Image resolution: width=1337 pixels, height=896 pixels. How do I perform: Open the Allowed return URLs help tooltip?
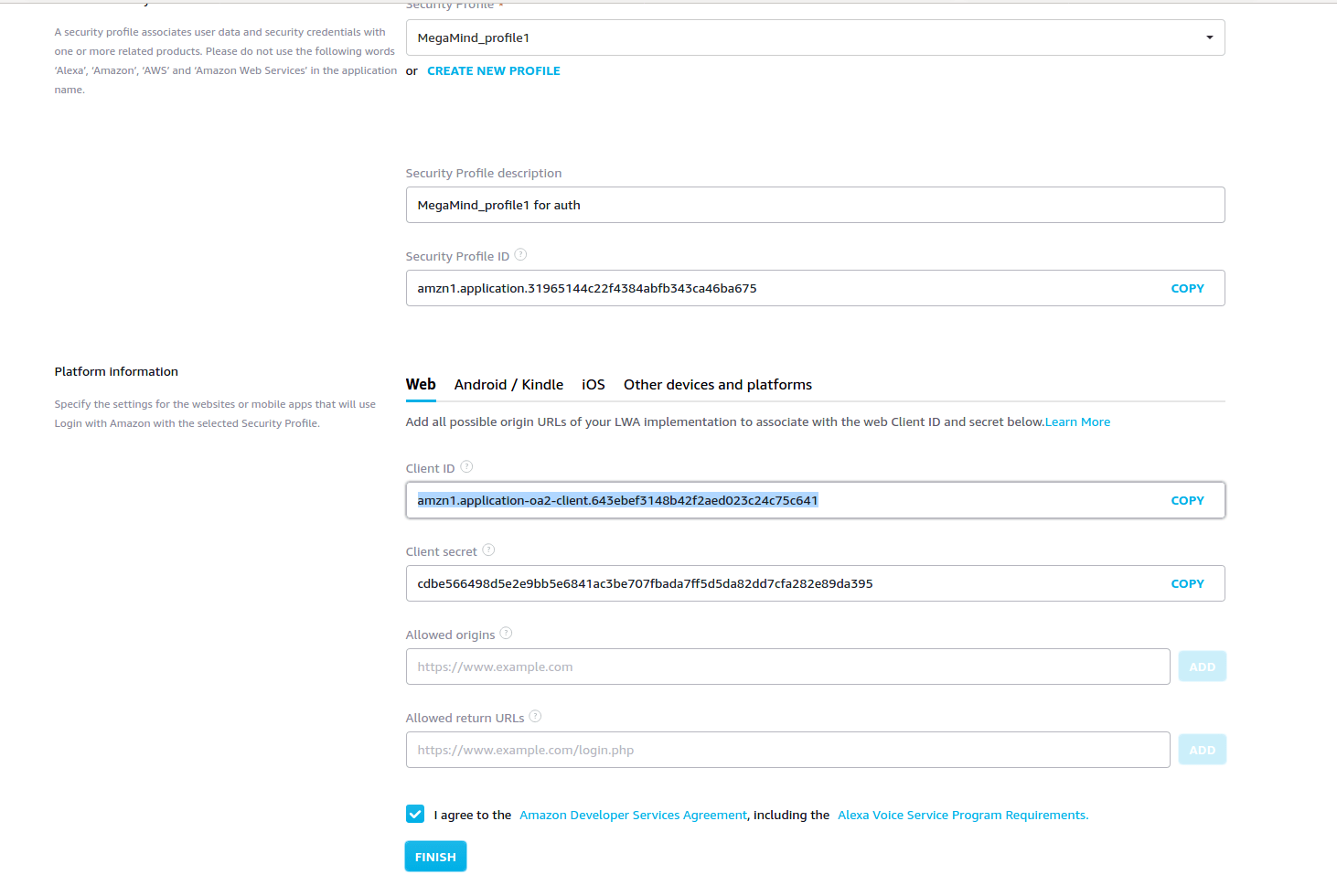[x=535, y=716]
